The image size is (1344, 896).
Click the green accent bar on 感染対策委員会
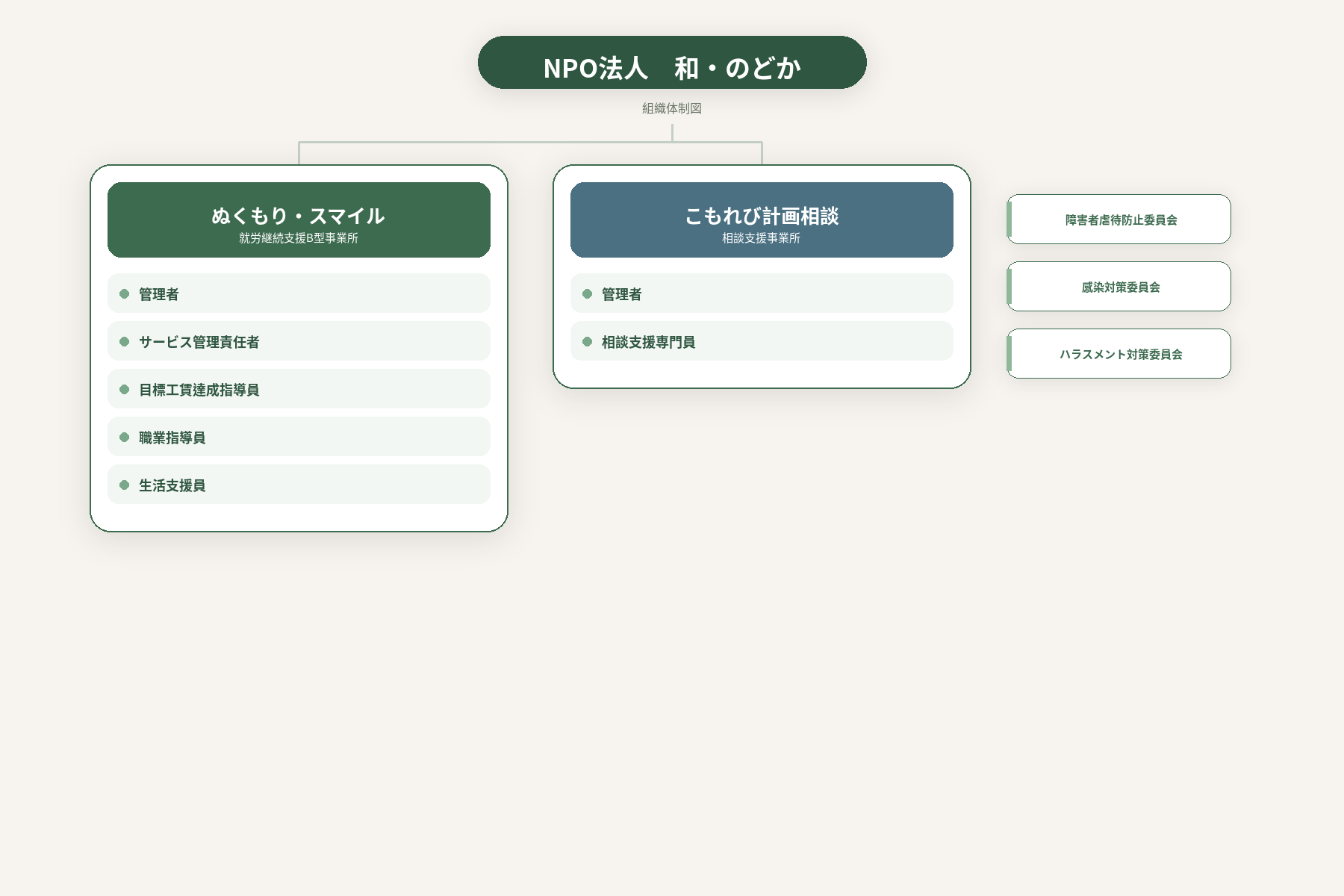pyautogui.click(x=1009, y=287)
